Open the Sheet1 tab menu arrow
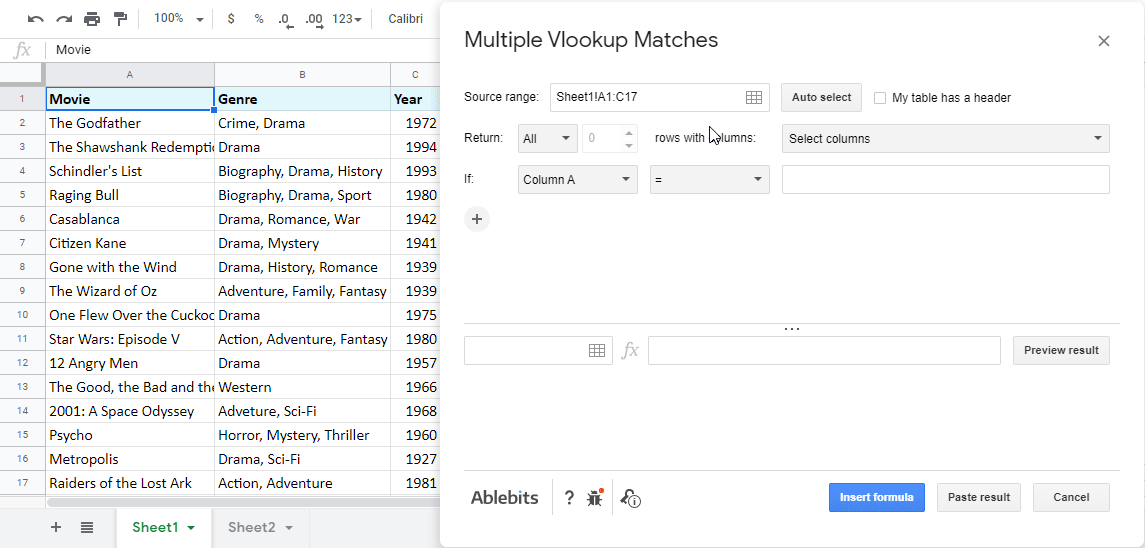The height and width of the screenshot is (548, 1145). pyautogui.click(x=191, y=528)
